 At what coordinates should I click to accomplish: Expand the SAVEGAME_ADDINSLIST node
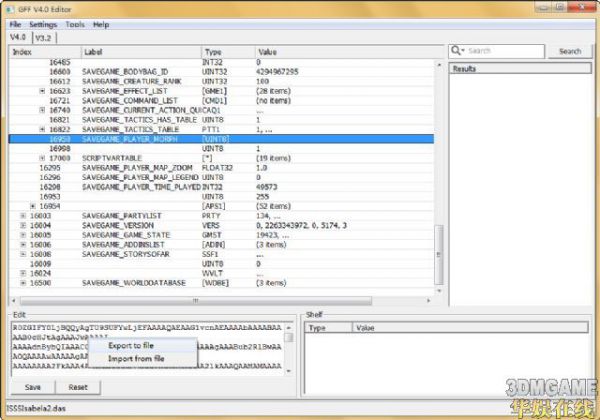(x=23, y=244)
